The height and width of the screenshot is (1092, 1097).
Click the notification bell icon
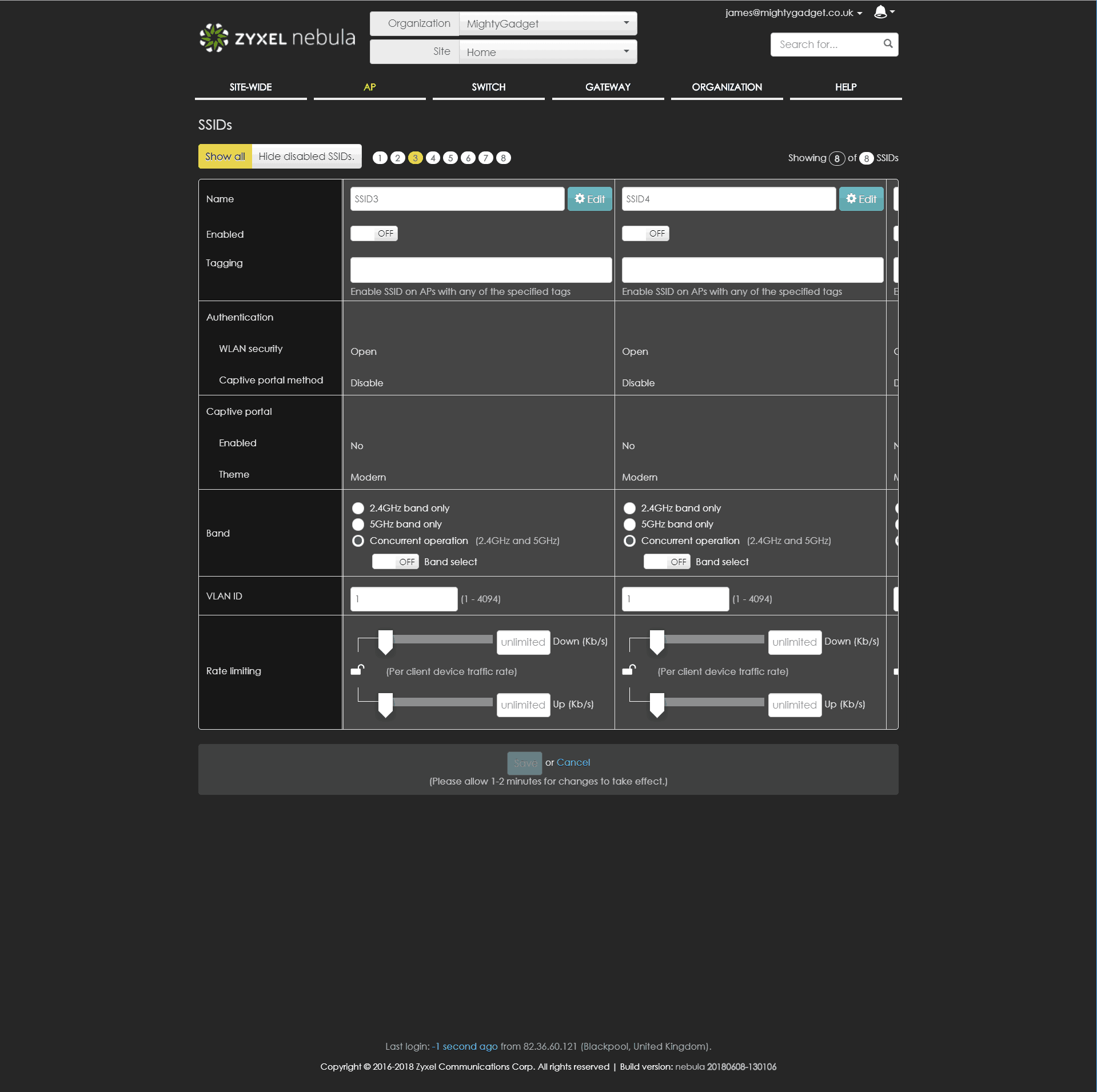pos(880,12)
